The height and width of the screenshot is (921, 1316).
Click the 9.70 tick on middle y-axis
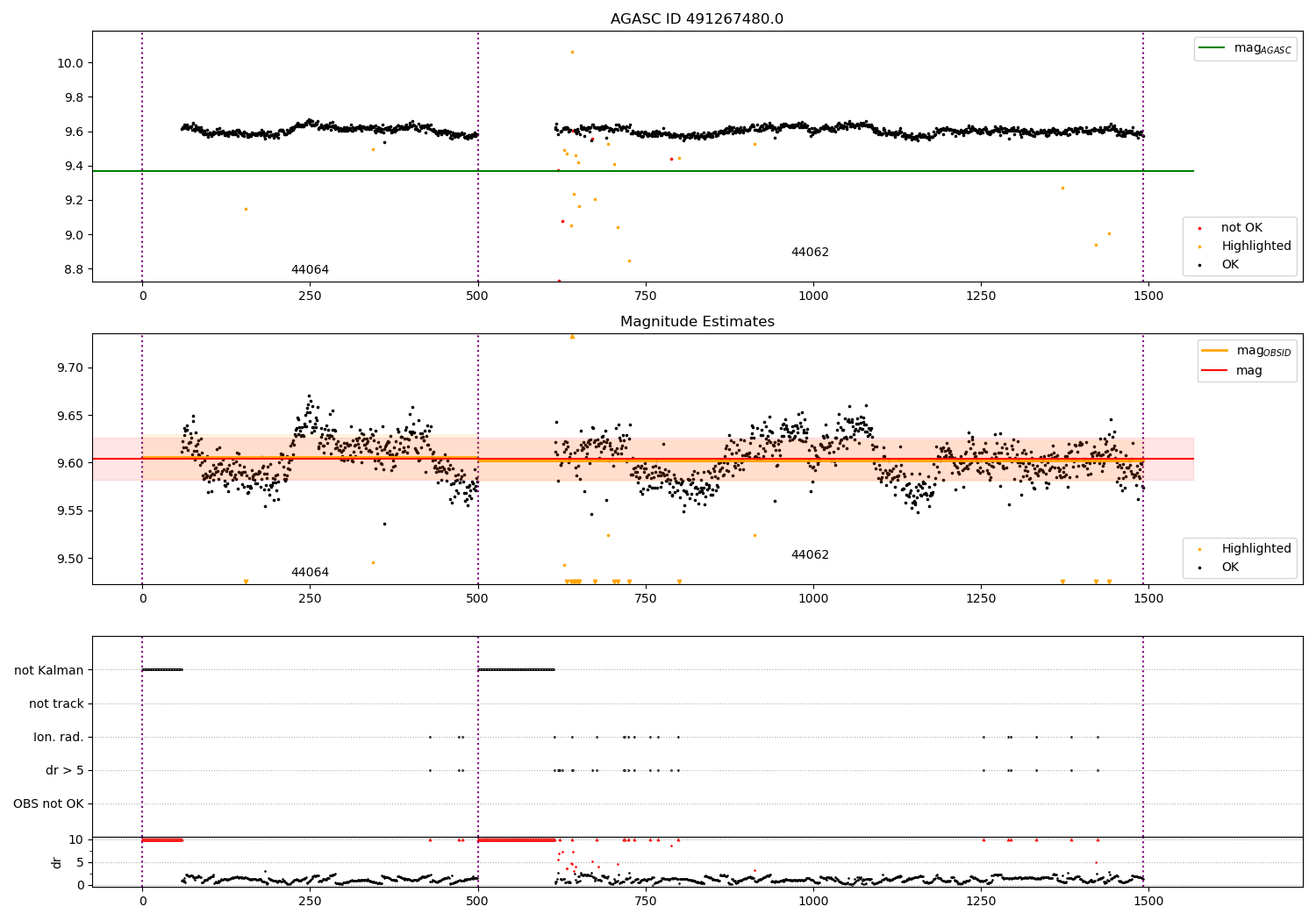coord(69,368)
